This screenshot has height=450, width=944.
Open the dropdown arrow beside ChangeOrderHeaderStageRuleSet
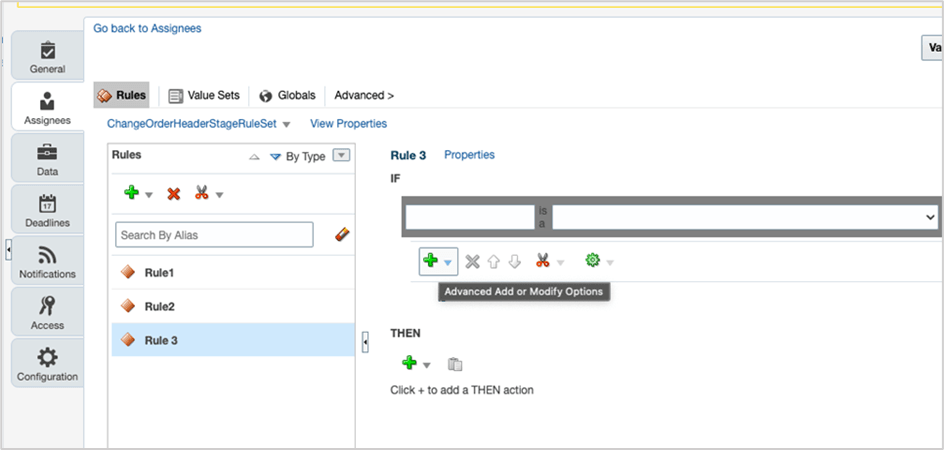click(287, 125)
